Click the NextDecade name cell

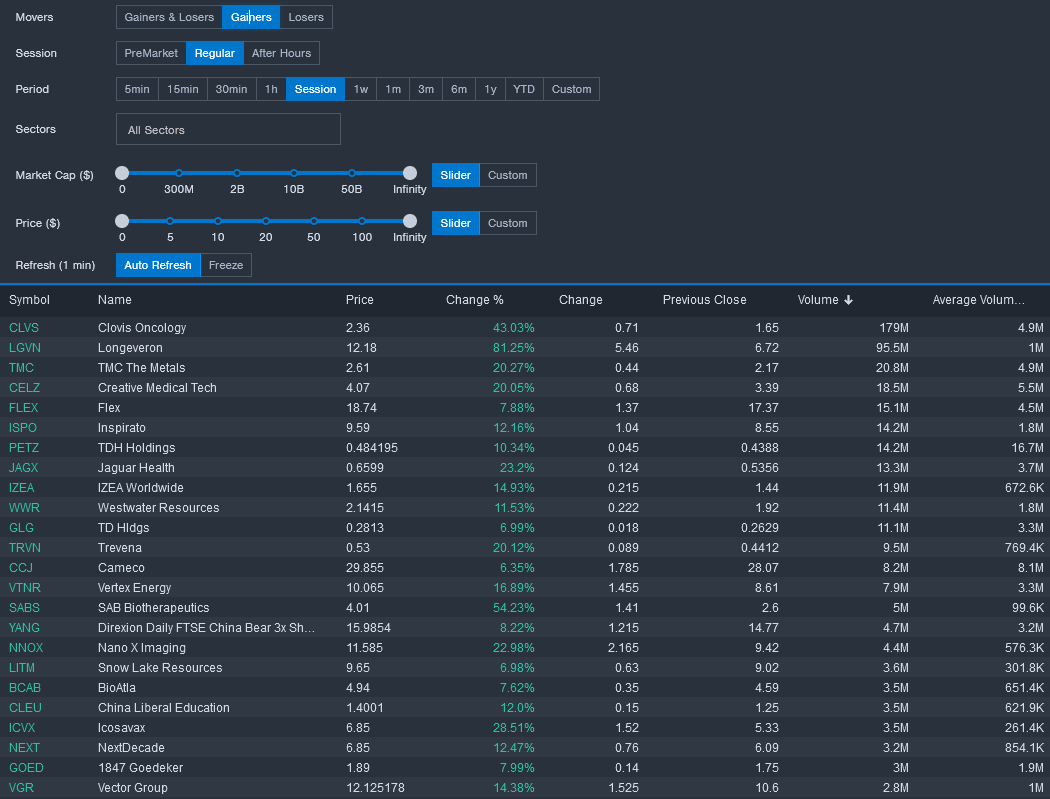pos(131,748)
